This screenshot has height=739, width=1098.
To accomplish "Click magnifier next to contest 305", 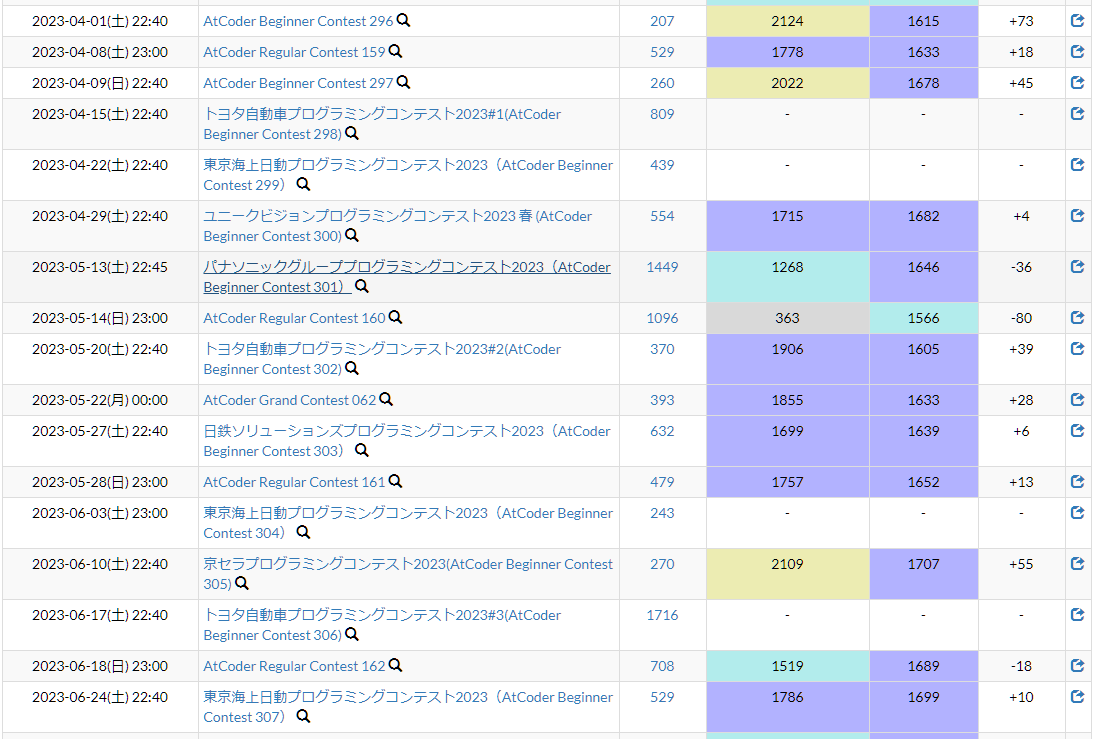I will click(242, 583).
